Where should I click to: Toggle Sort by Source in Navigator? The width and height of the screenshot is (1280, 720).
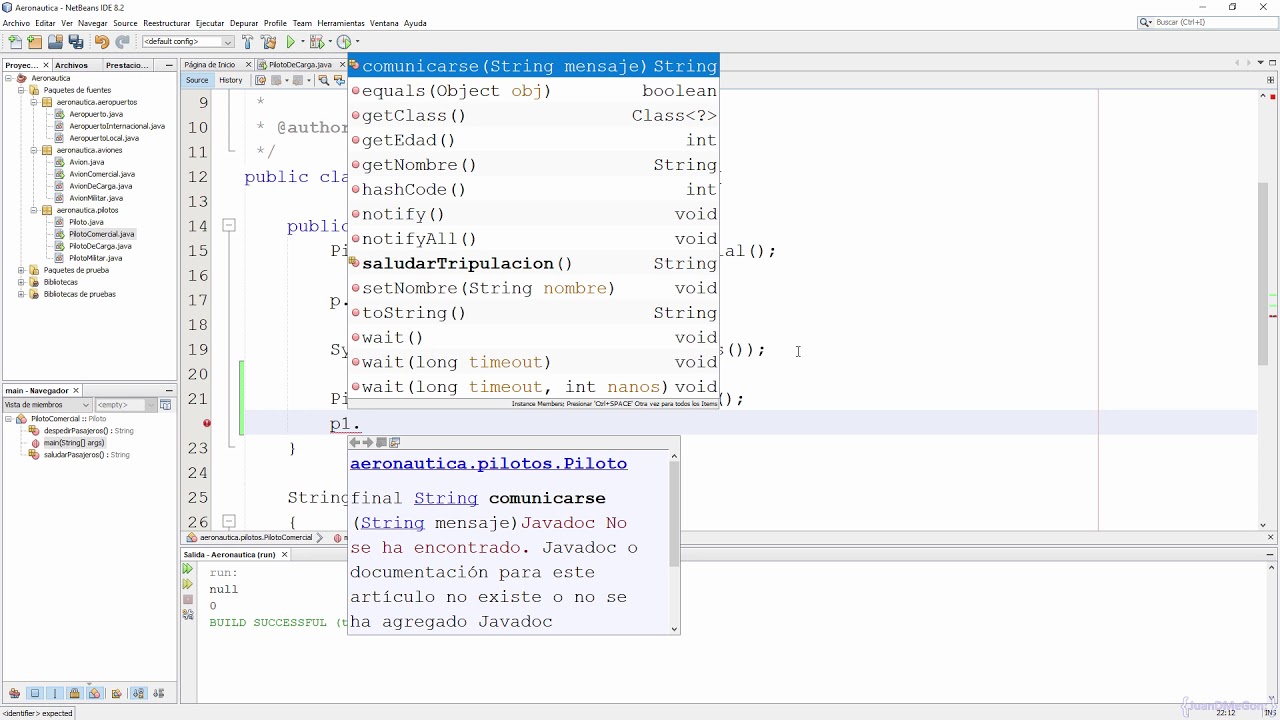(x=158, y=693)
